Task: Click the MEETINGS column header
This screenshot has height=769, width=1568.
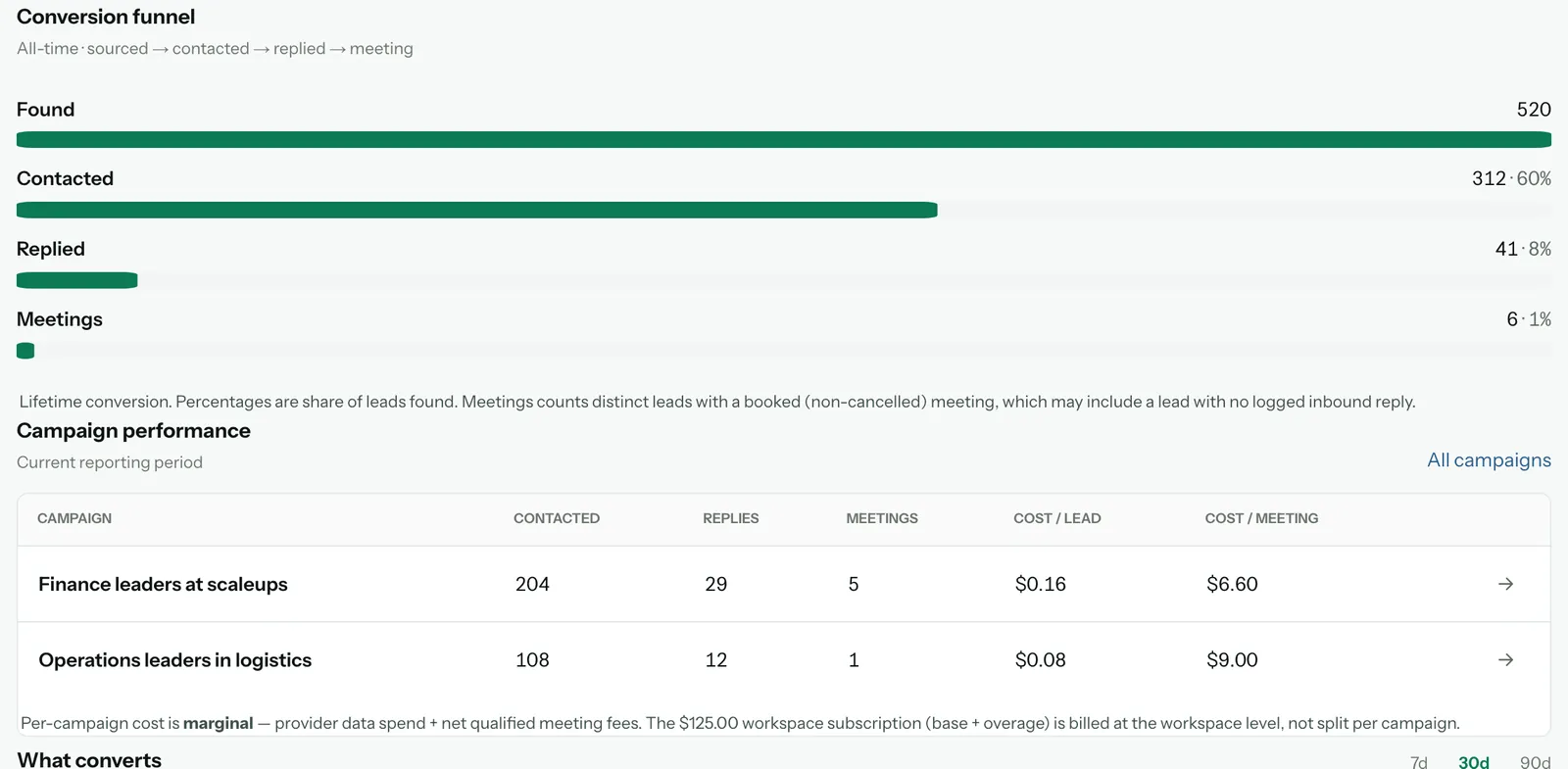Action: point(882,518)
